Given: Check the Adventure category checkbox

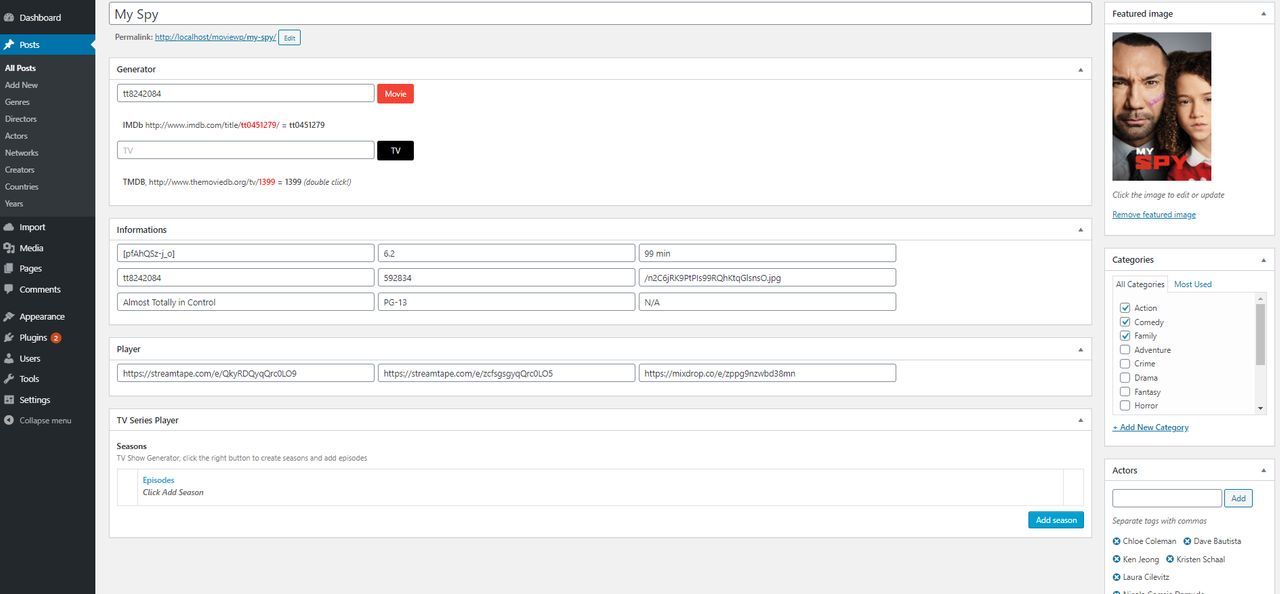Looking at the screenshot, I should (1125, 350).
